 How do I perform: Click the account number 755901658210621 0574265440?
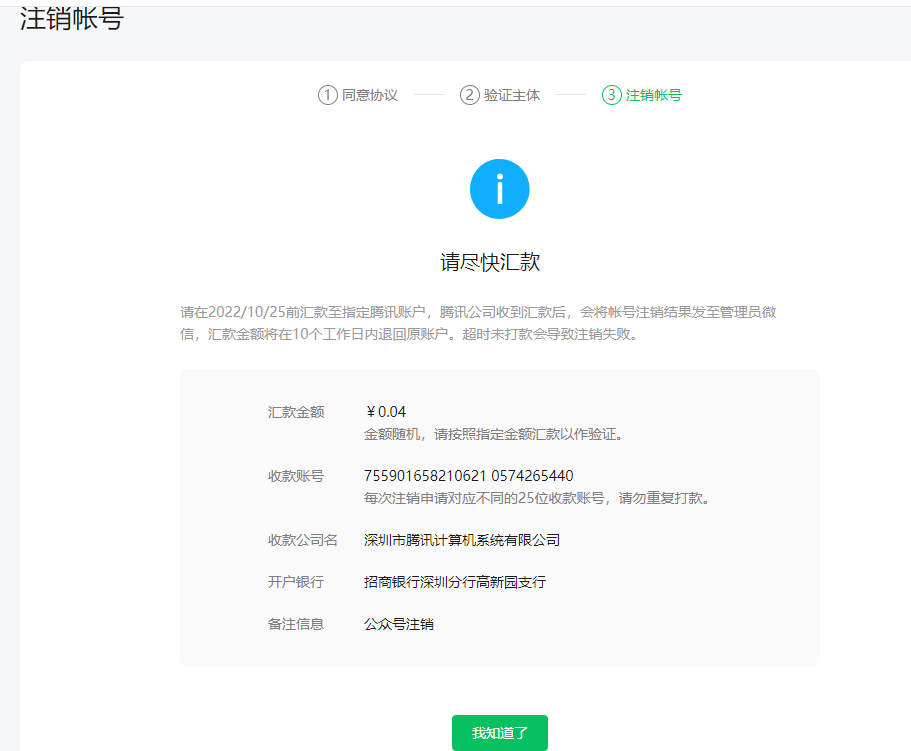(468, 476)
